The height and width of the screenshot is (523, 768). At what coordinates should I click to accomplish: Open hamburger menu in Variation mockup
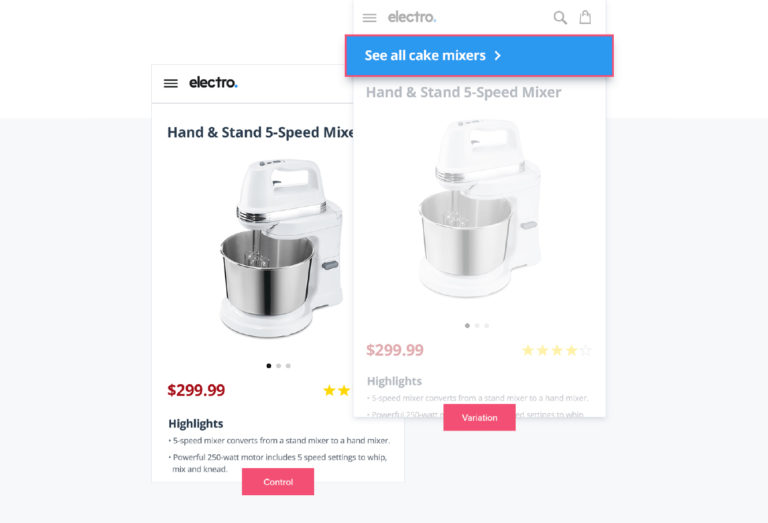369,18
